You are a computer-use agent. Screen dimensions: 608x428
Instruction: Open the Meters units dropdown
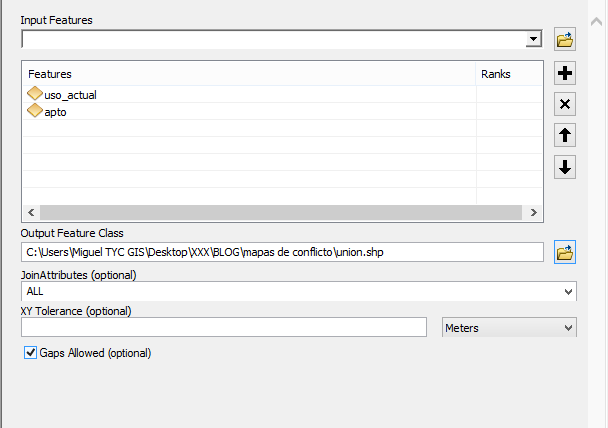pos(509,328)
